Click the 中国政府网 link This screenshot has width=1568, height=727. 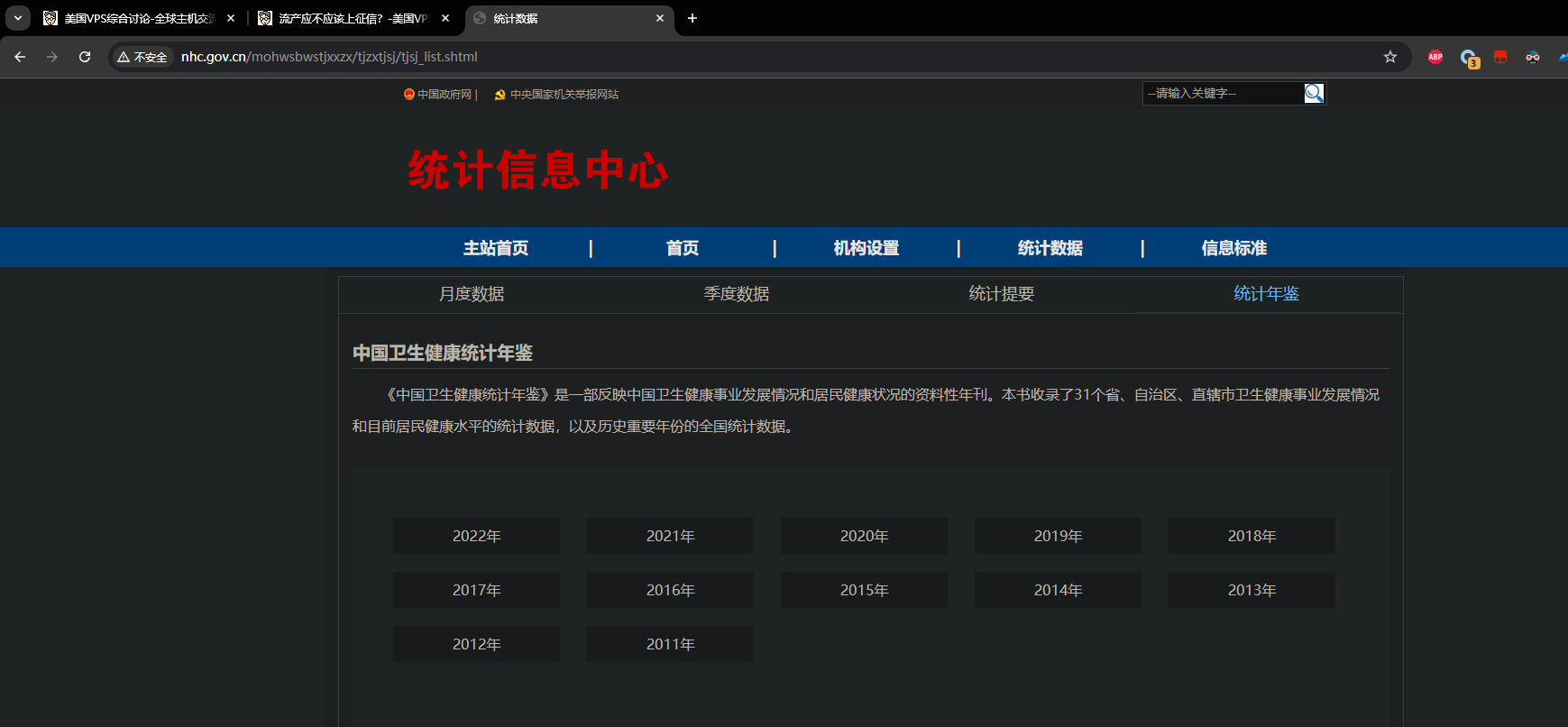click(444, 95)
